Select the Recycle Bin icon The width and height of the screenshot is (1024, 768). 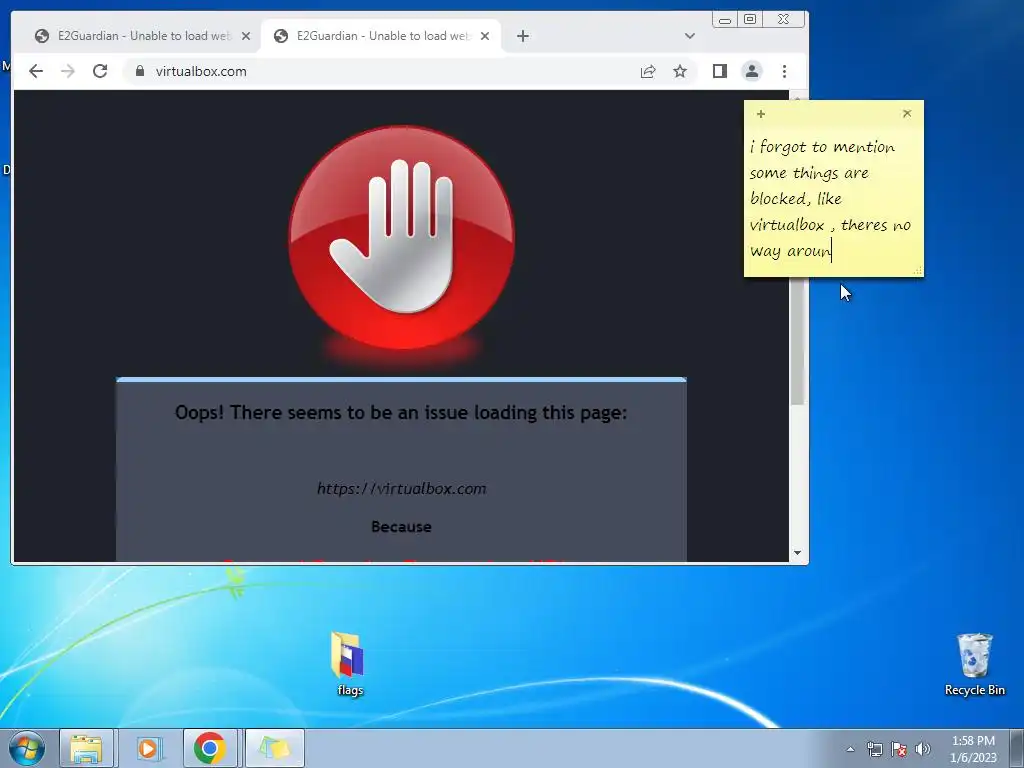[x=974, y=664]
